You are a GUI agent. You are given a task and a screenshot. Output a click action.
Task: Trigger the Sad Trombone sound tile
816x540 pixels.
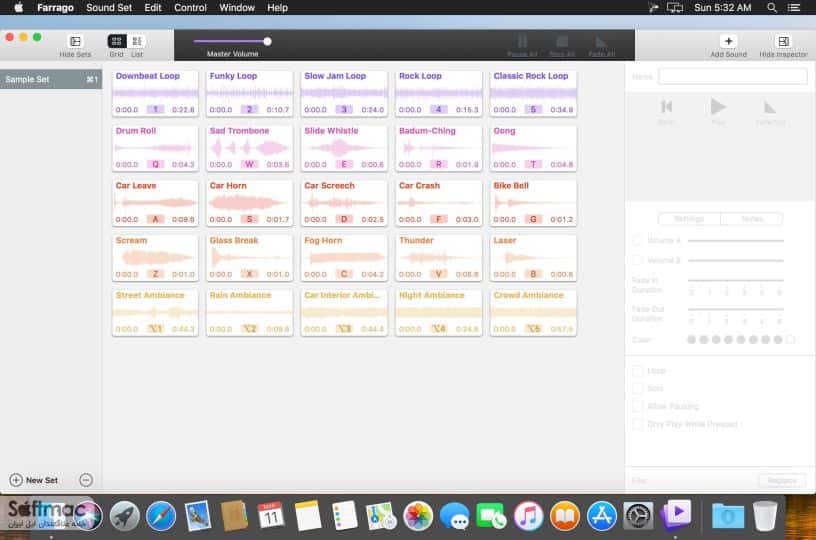(x=249, y=148)
